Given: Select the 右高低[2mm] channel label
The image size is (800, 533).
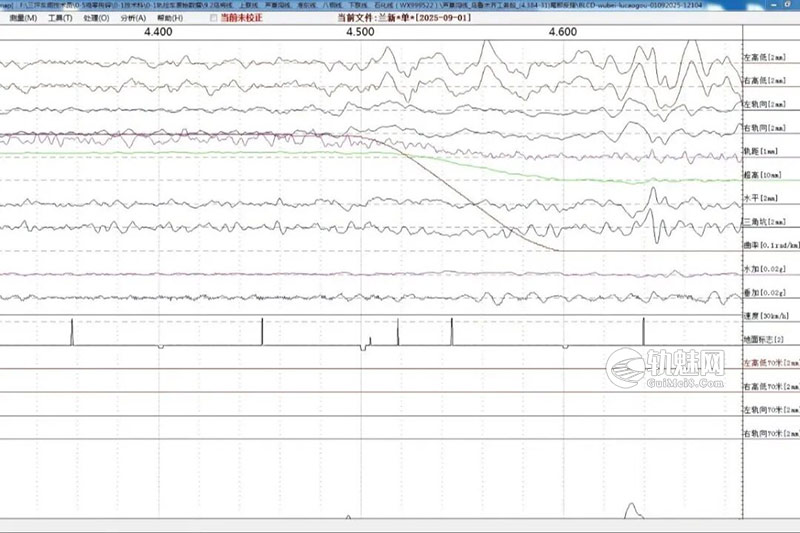Looking at the screenshot, I should 766,81.
